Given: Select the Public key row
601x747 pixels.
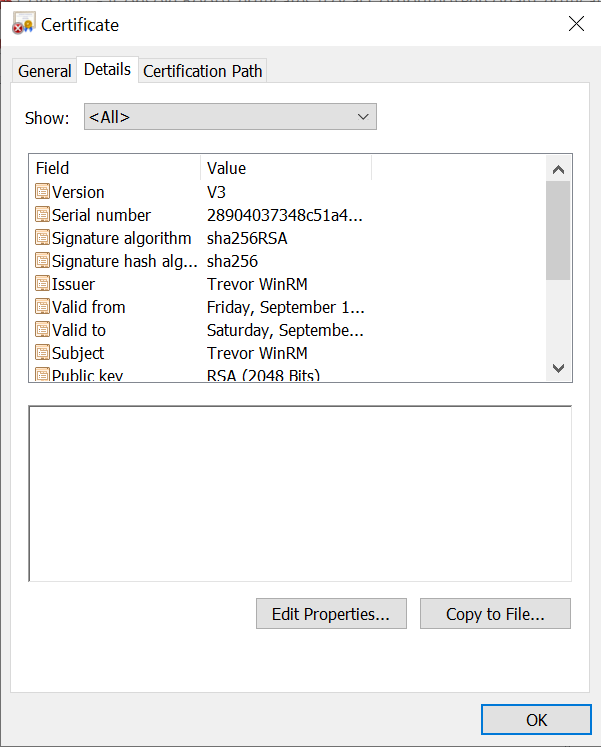Looking at the screenshot, I should point(199,375).
